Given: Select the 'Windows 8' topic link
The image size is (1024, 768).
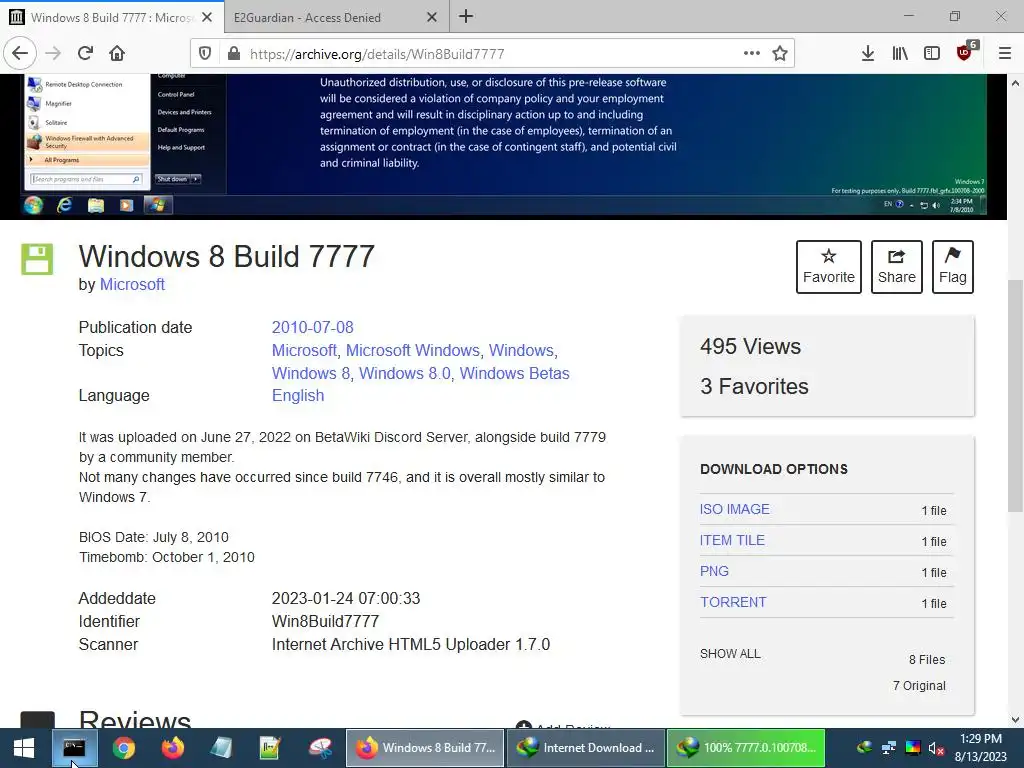Looking at the screenshot, I should [311, 373].
